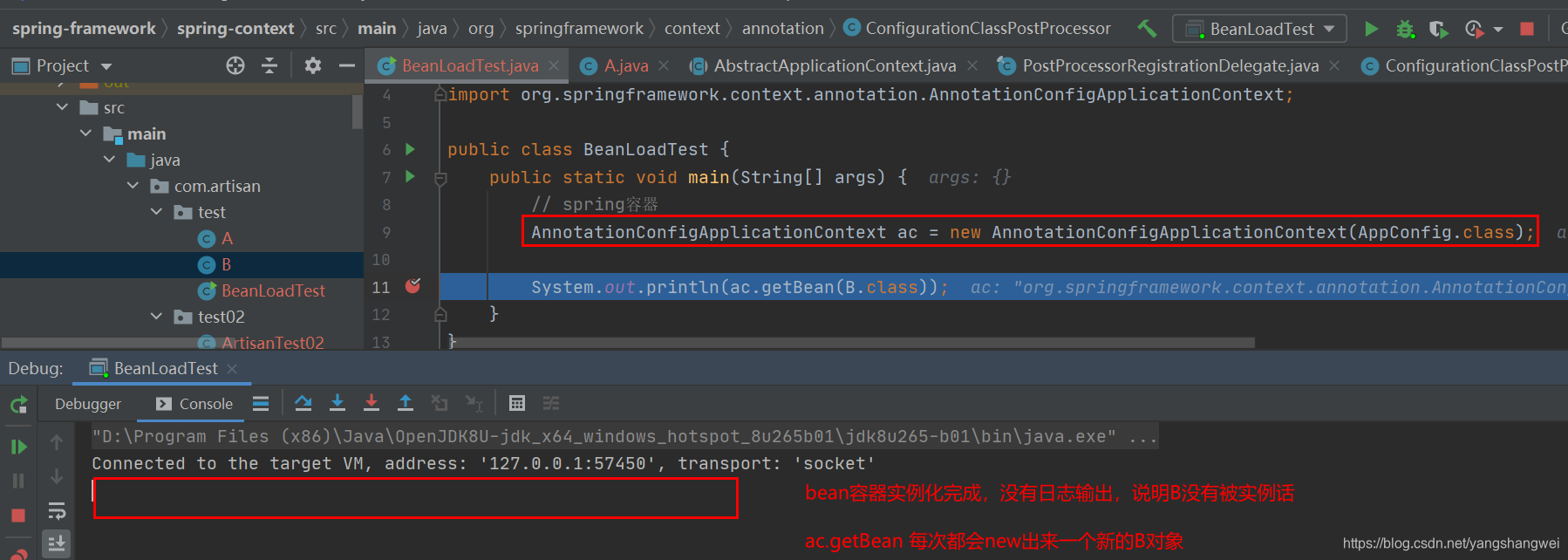Collapse the java folder in Project tree
The width and height of the screenshot is (1568, 560).
109,160
